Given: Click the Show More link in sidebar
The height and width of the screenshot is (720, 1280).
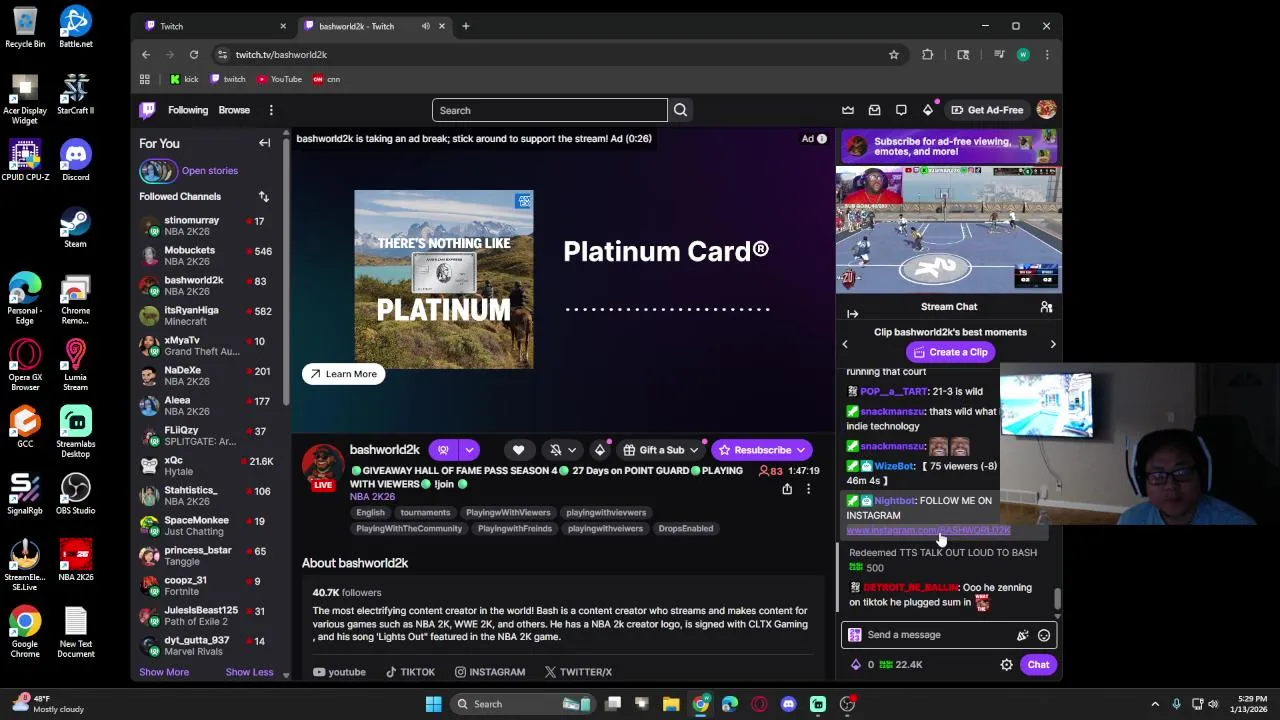Looking at the screenshot, I should pos(164,672).
